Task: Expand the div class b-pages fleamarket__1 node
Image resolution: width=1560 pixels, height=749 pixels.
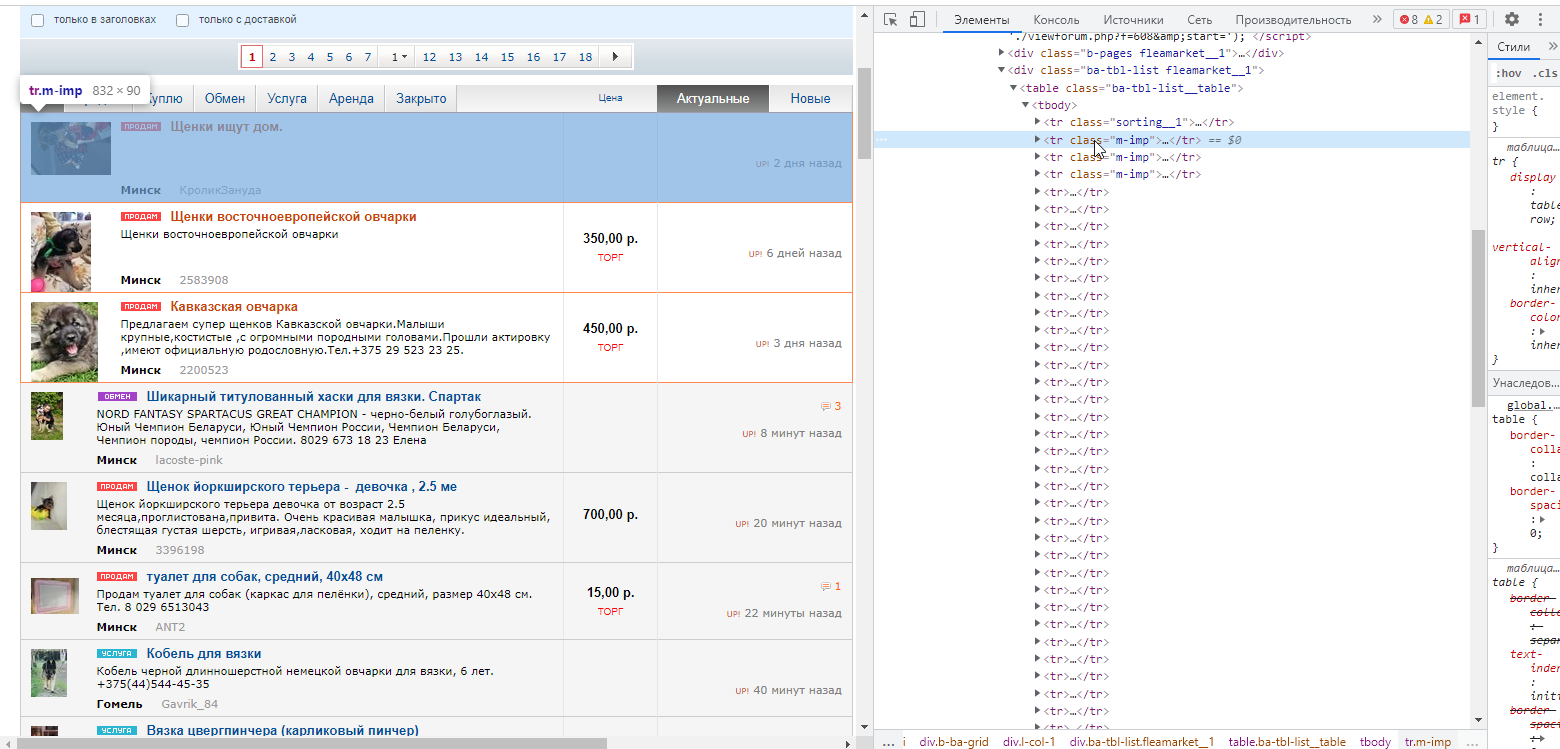Action: 1002,53
